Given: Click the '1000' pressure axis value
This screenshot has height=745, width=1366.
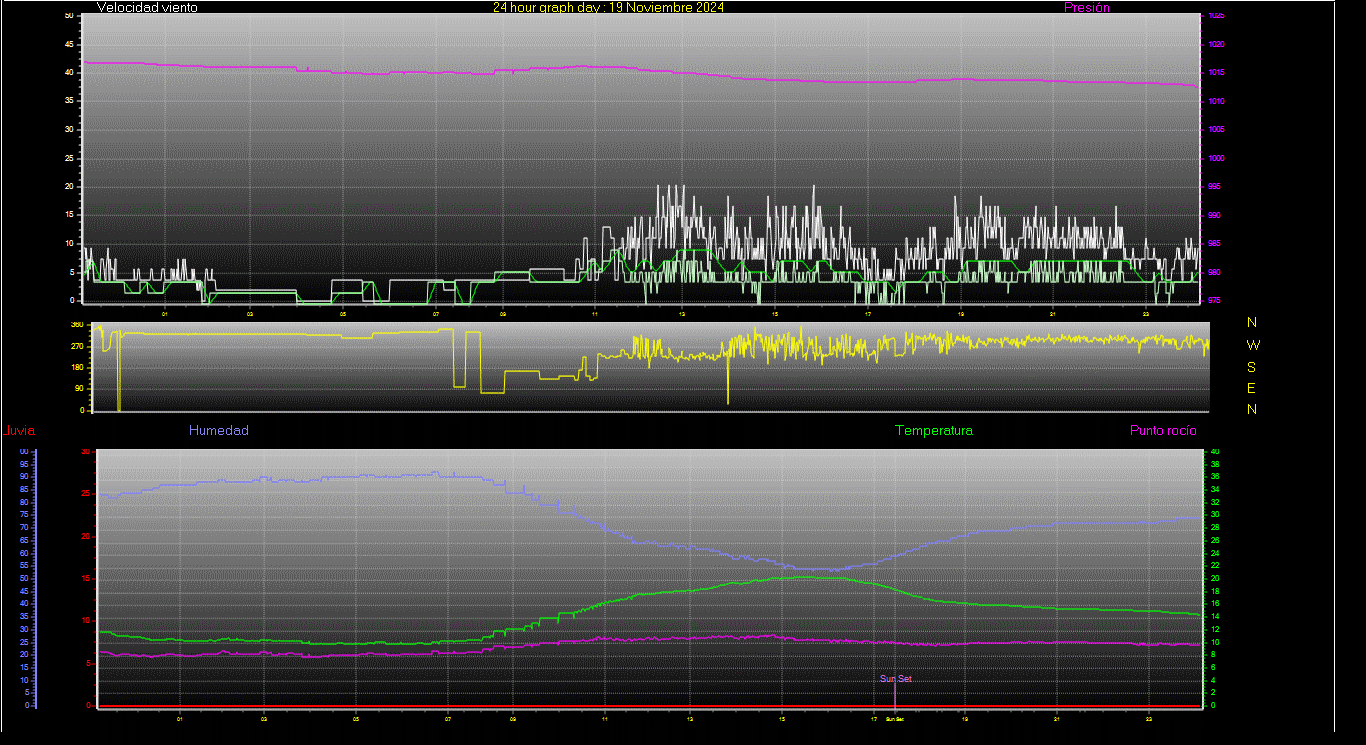Looking at the screenshot, I should 1216,158.
